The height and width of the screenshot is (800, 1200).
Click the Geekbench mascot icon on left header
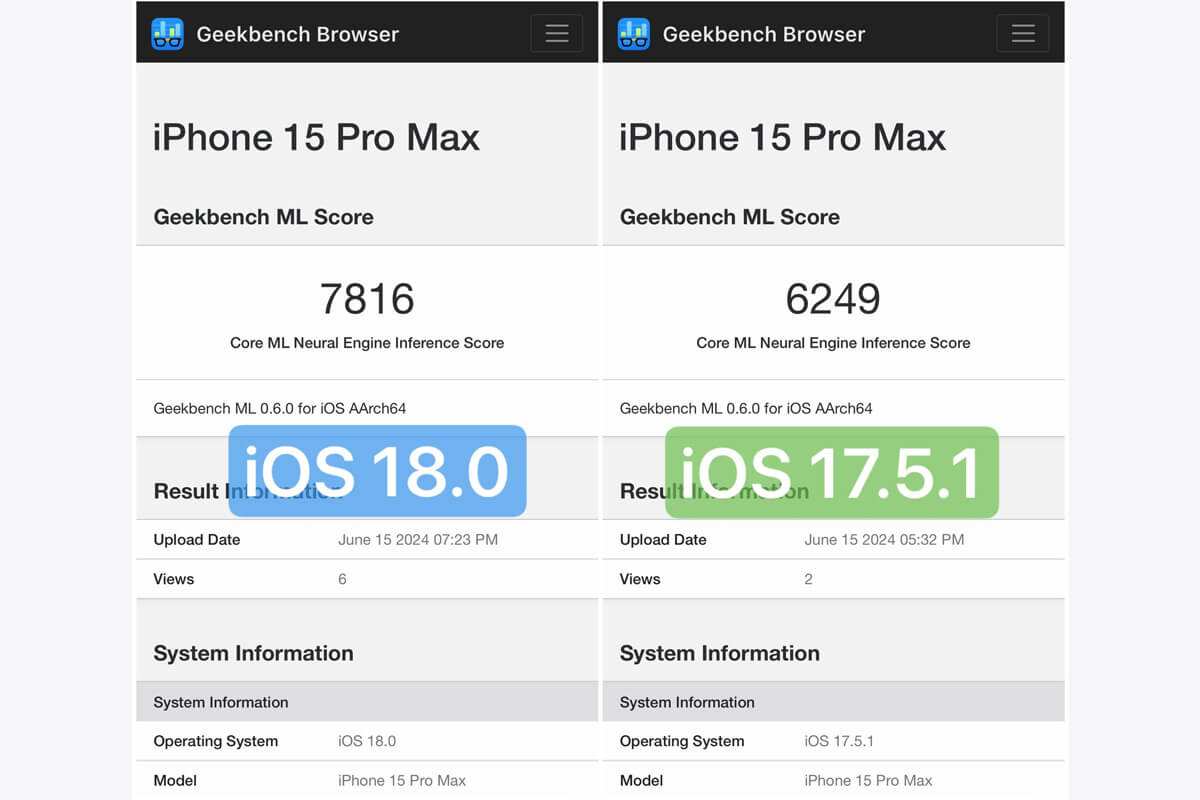click(x=167, y=33)
